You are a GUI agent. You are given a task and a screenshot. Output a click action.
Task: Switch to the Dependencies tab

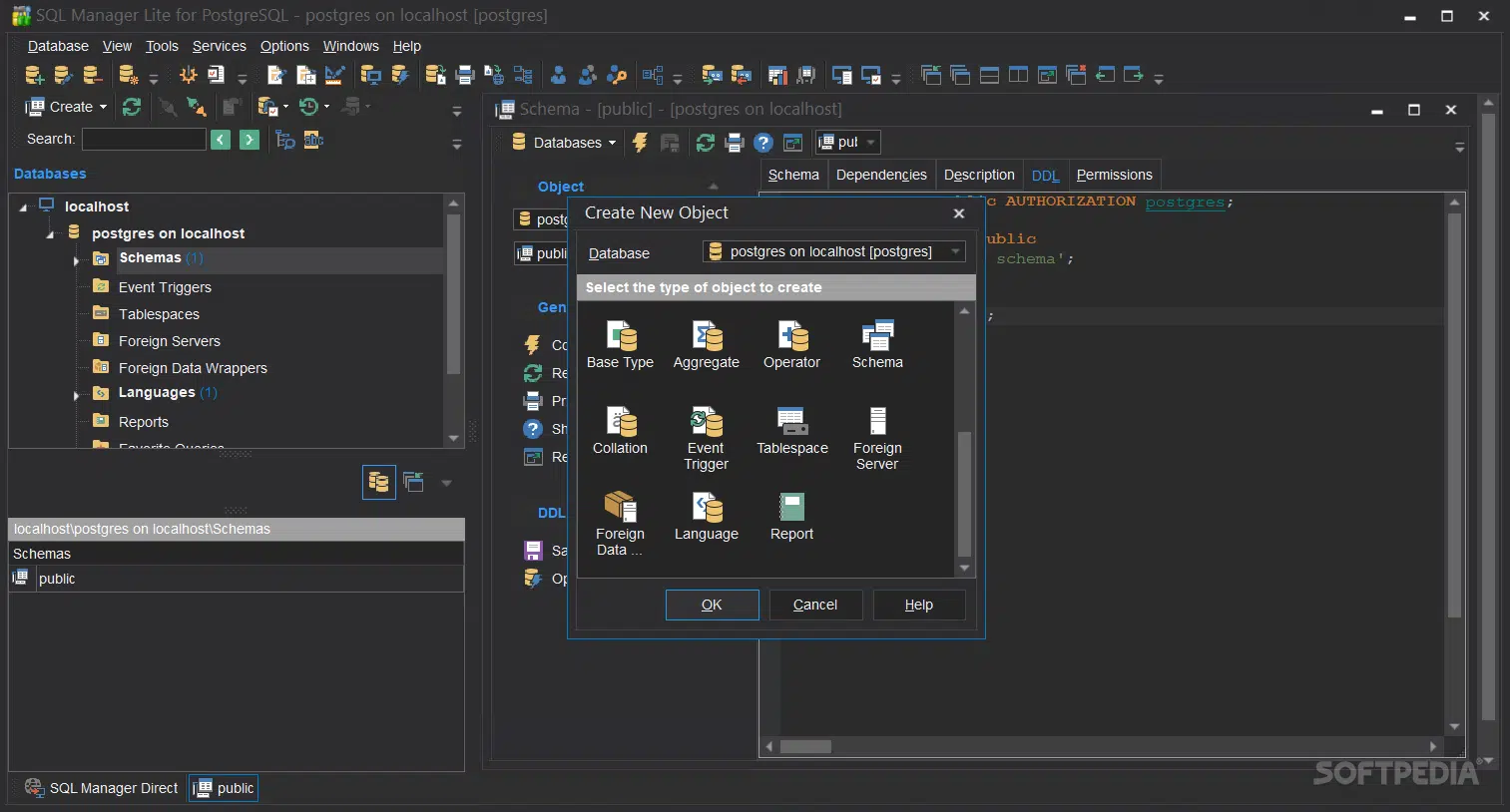point(881,175)
